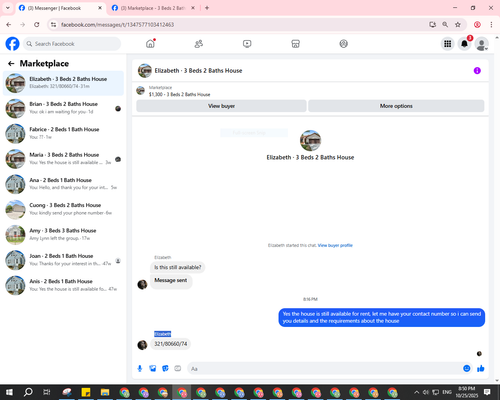This screenshot has width=500, height=400.
Task: Open the notifications bell
Action: [464, 44]
